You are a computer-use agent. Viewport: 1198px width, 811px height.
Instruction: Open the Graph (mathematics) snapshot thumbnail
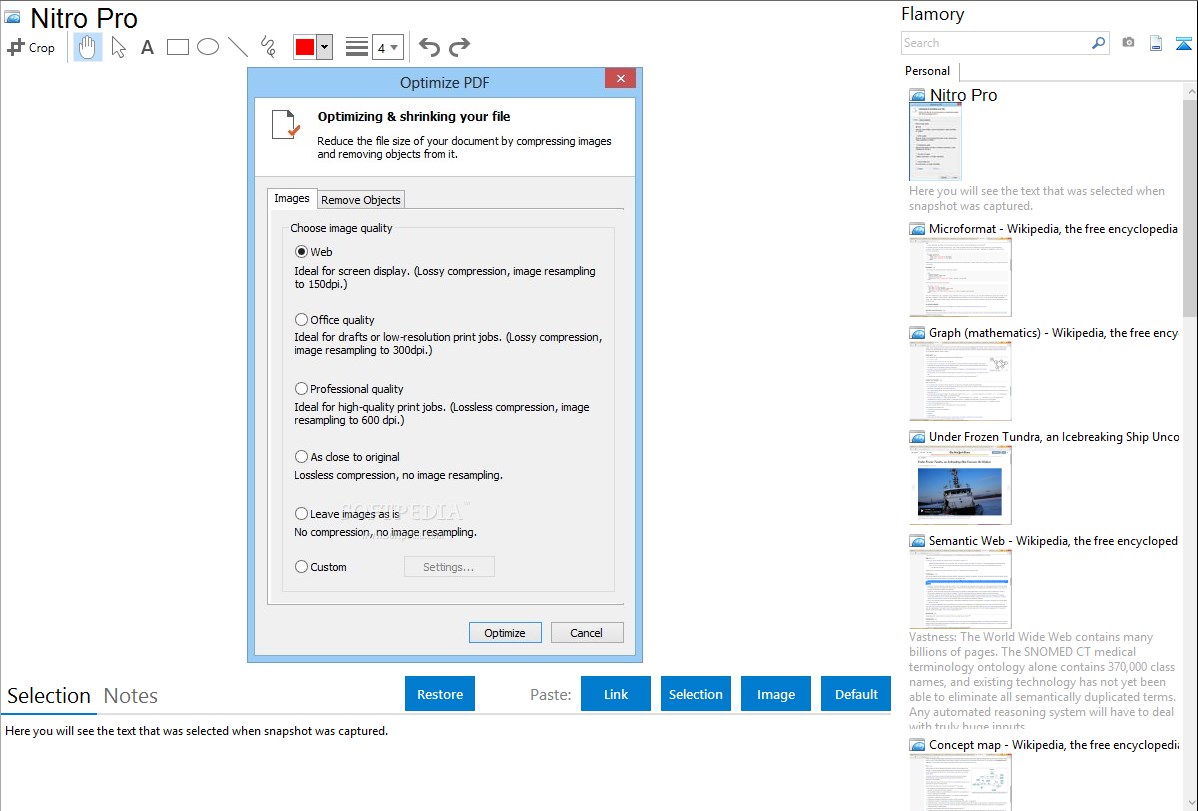tap(960, 381)
